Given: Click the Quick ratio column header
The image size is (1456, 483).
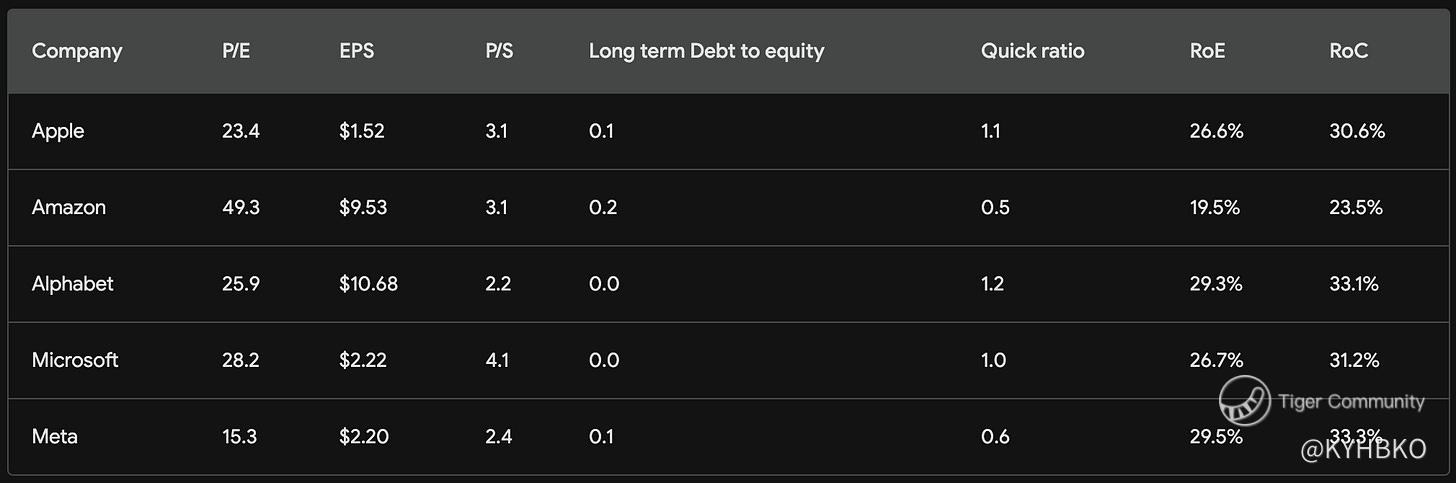Looking at the screenshot, I should pos(1032,51).
